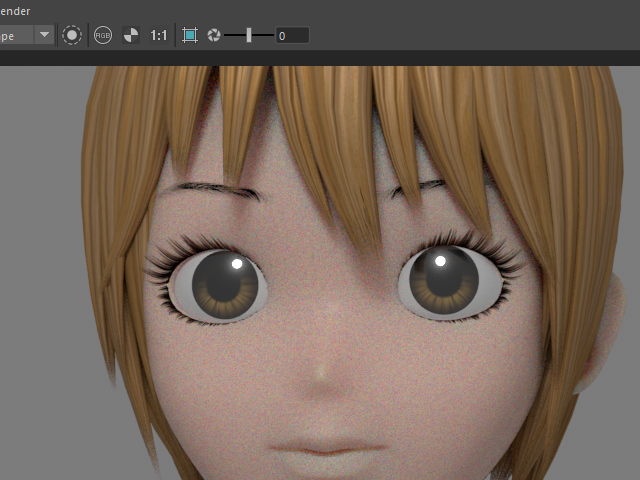The height and width of the screenshot is (480, 640).
Task: Toggle the RGB channels display icon
Action: [x=103, y=35]
